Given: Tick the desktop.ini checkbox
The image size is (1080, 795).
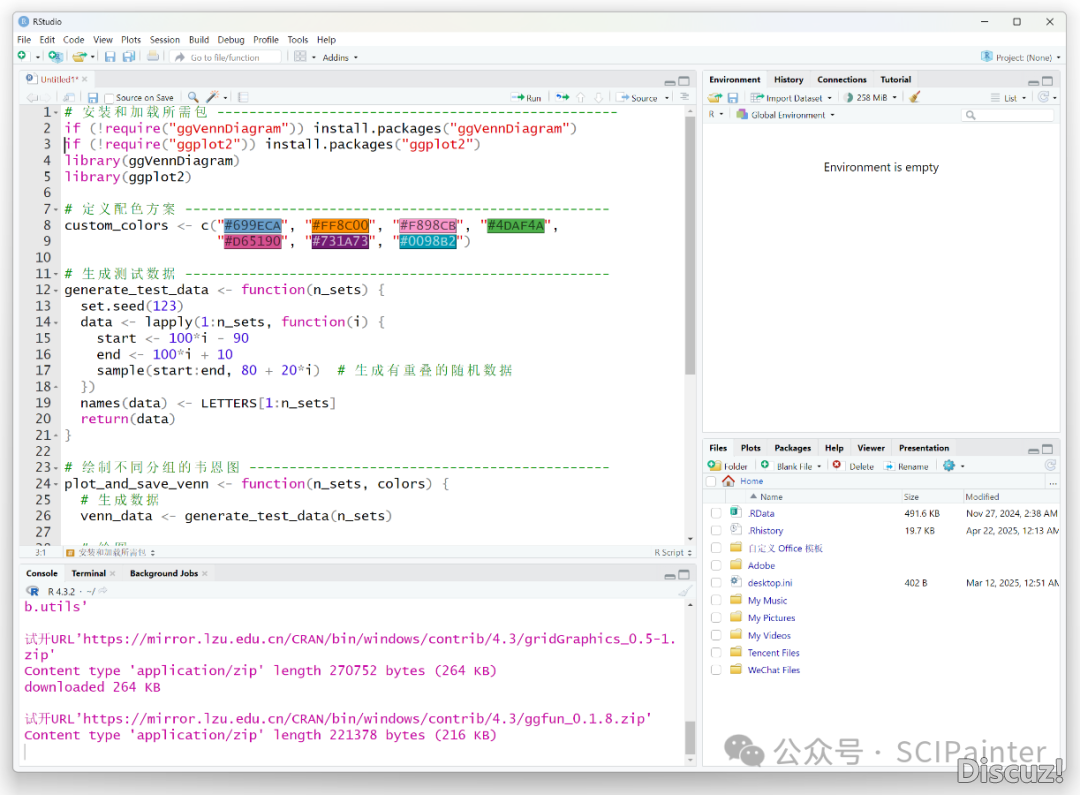Looking at the screenshot, I should (x=716, y=583).
